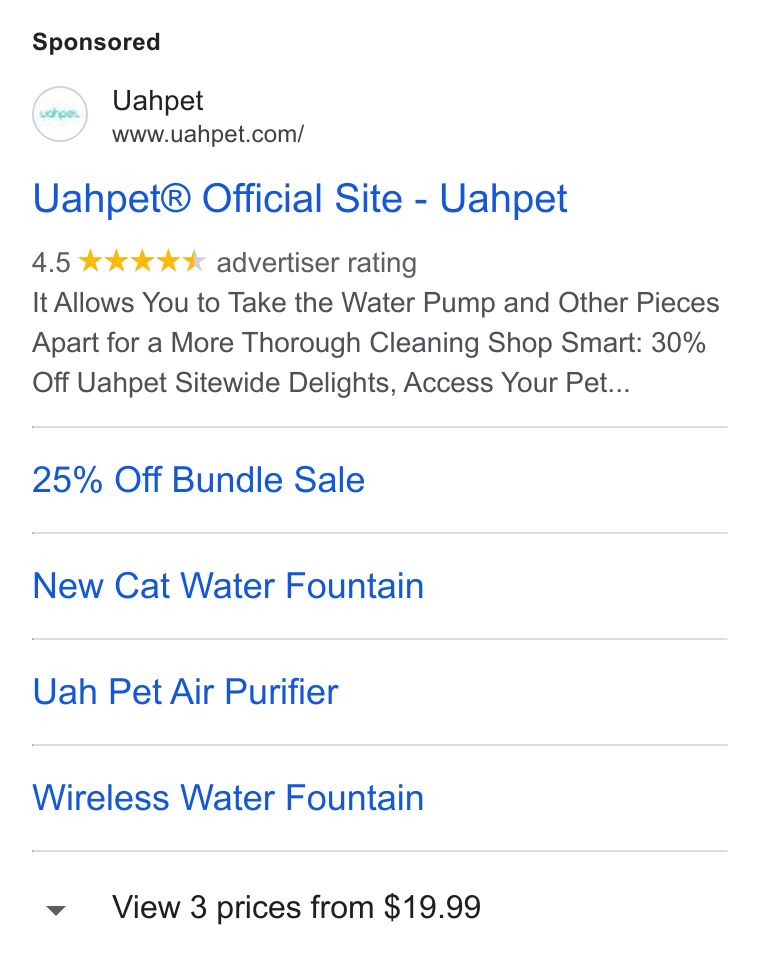Click the Sponsored label
This screenshot has height=968, width=760.
(x=96, y=42)
